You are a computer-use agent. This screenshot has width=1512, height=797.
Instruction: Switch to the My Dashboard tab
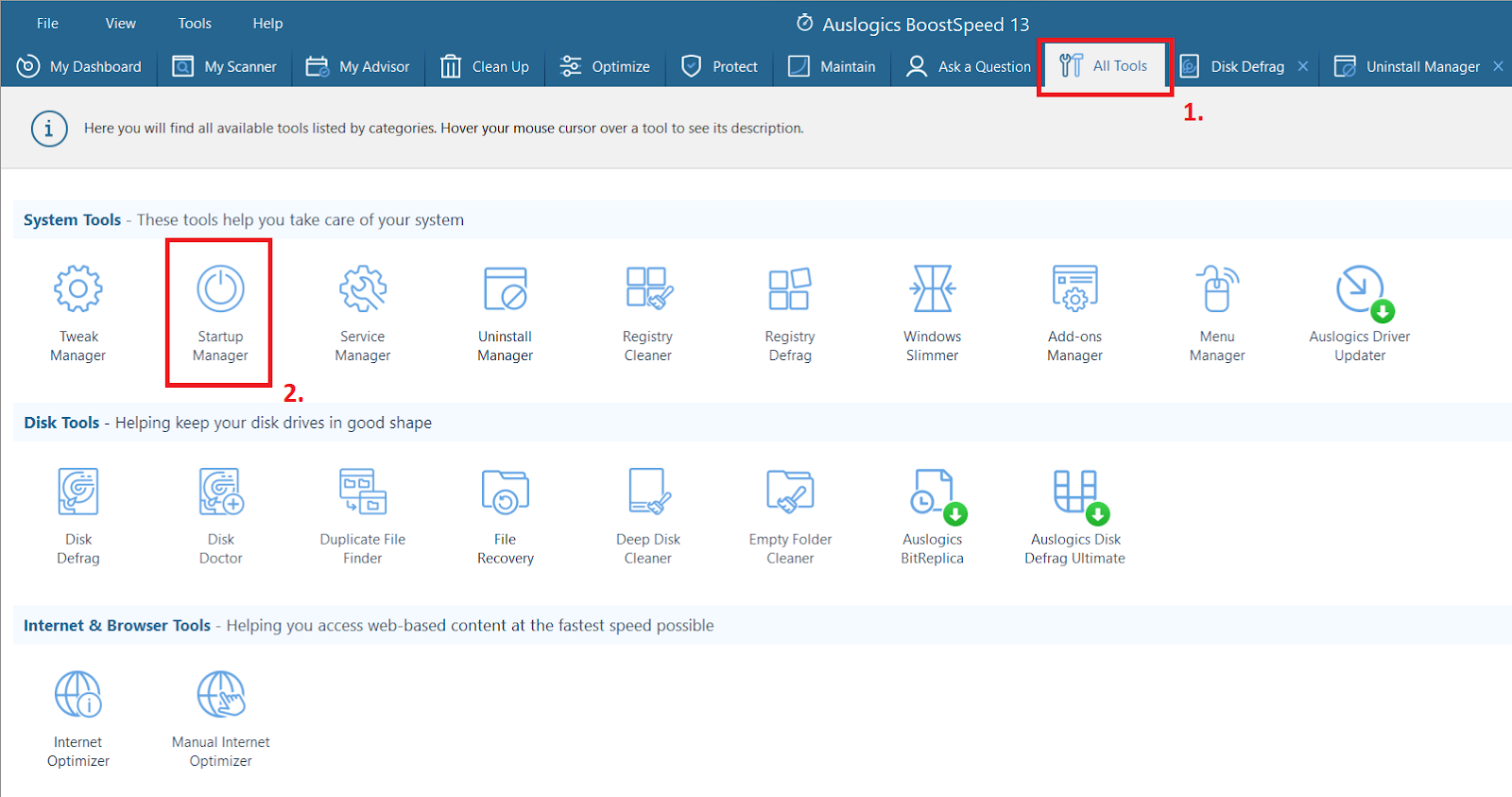click(79, 66)
